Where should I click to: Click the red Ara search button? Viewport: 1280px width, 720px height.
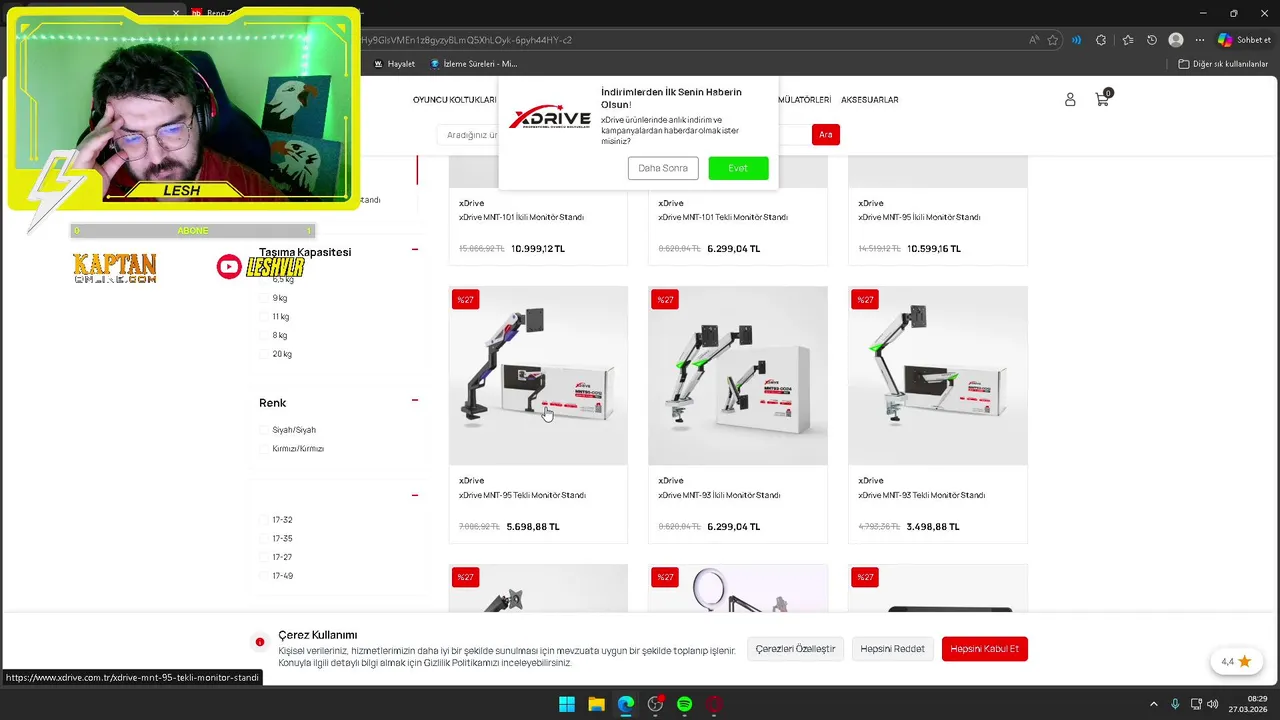(x=826, y=135)
